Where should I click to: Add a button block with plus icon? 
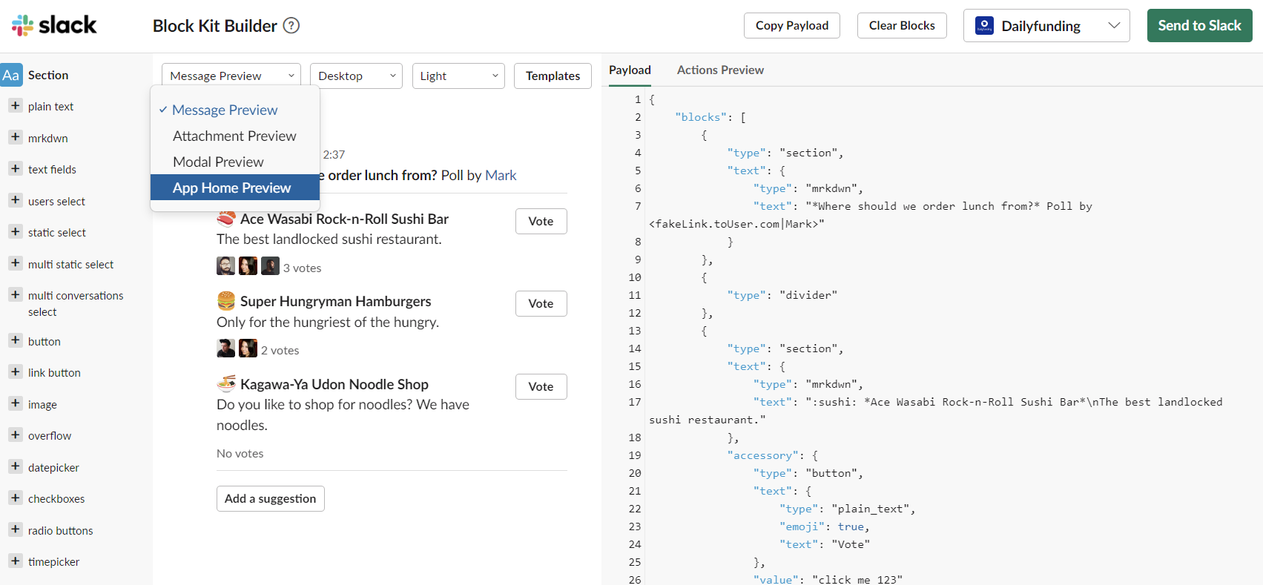coord(15,341)
